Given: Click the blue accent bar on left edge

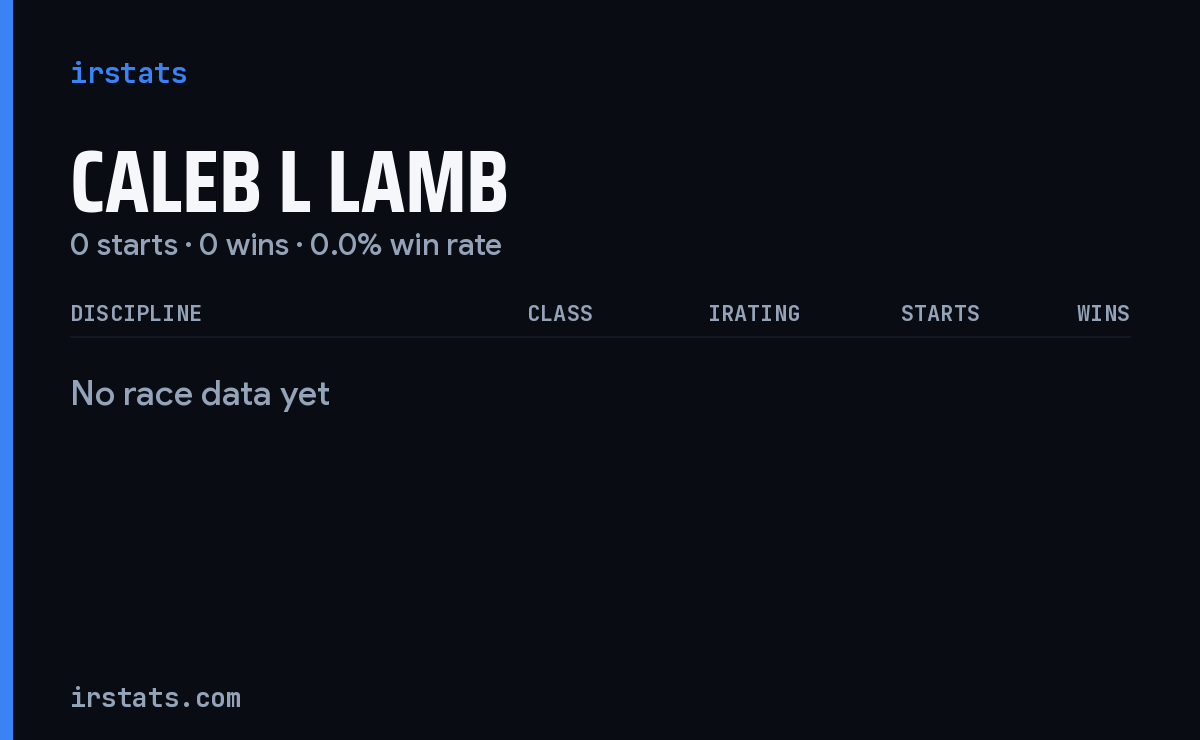Looking at the screenshot, I should 6,370.
